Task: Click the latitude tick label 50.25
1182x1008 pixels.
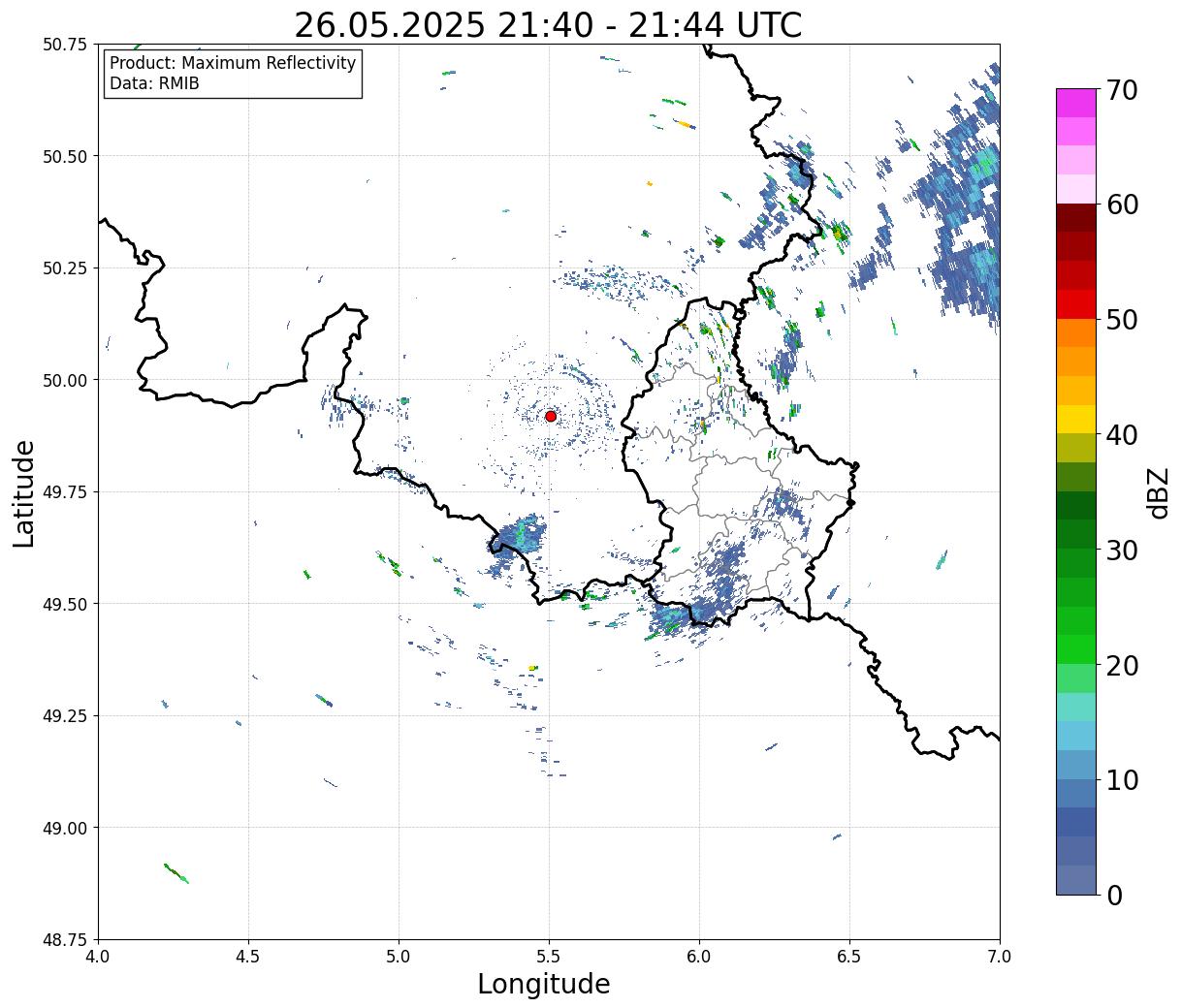Action: coord(65,268)
